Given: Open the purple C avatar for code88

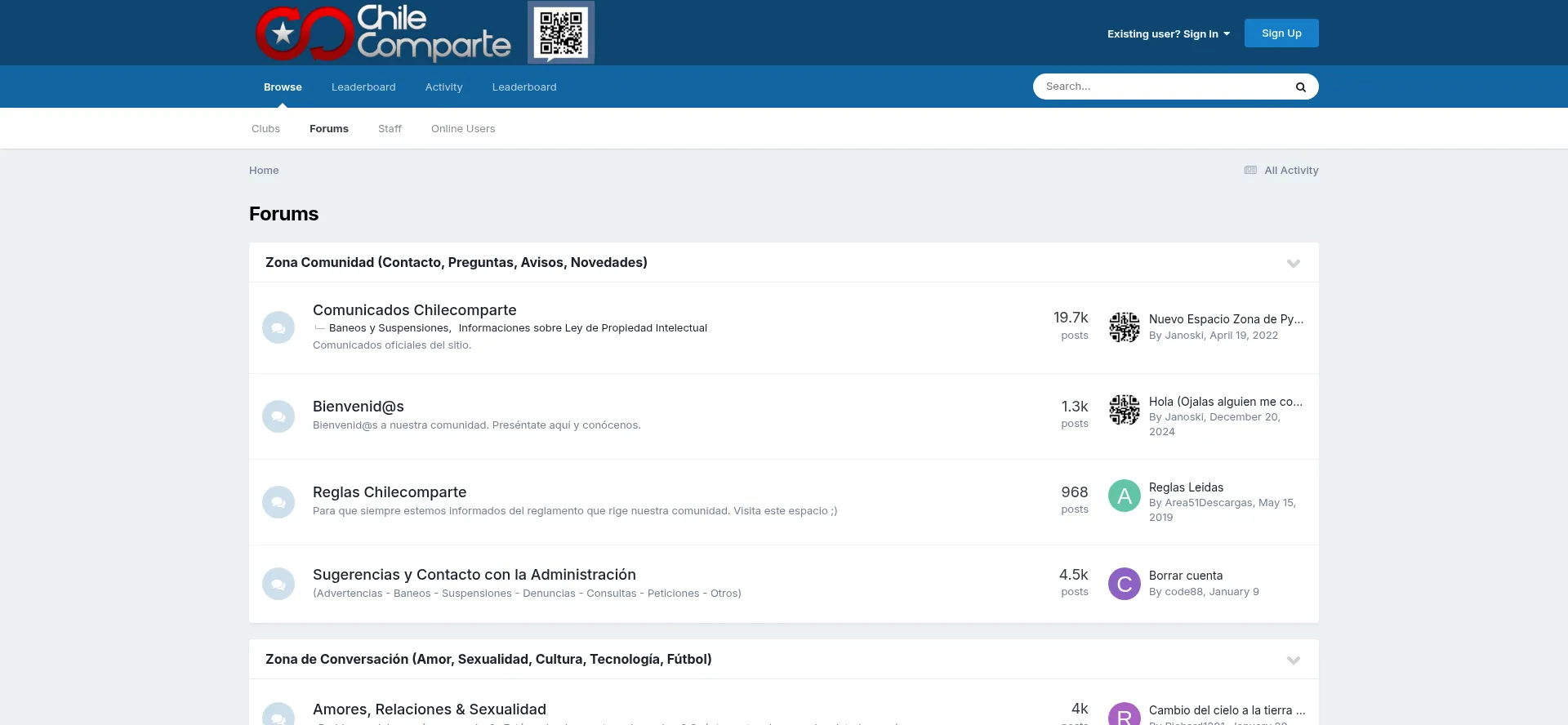Looking at the screenshot, I should 1125,584.
